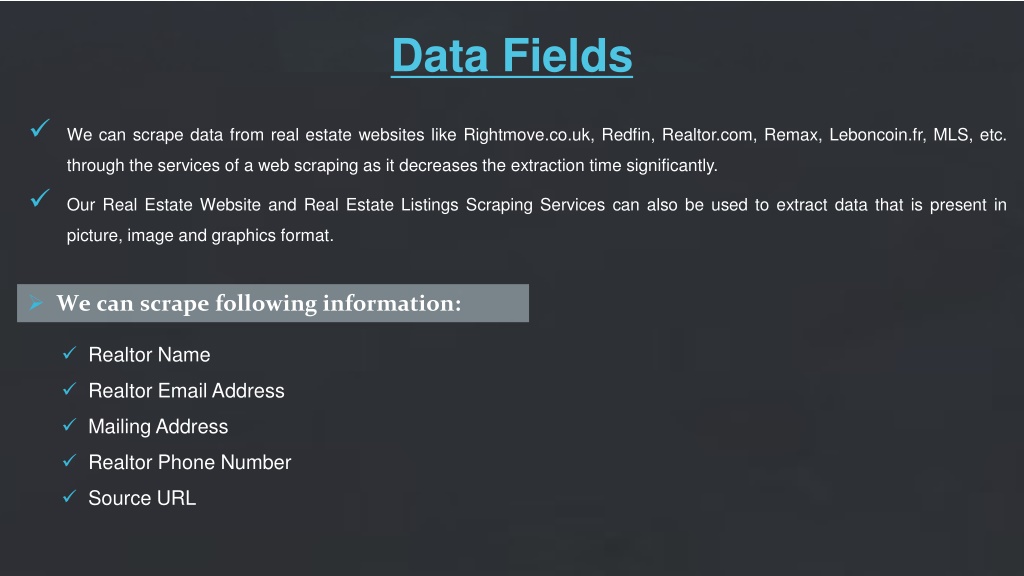The width and height of the screenshot is (1024, 576).
Task: Click the Realtor Phone Number list item
Action: [190, 462]
